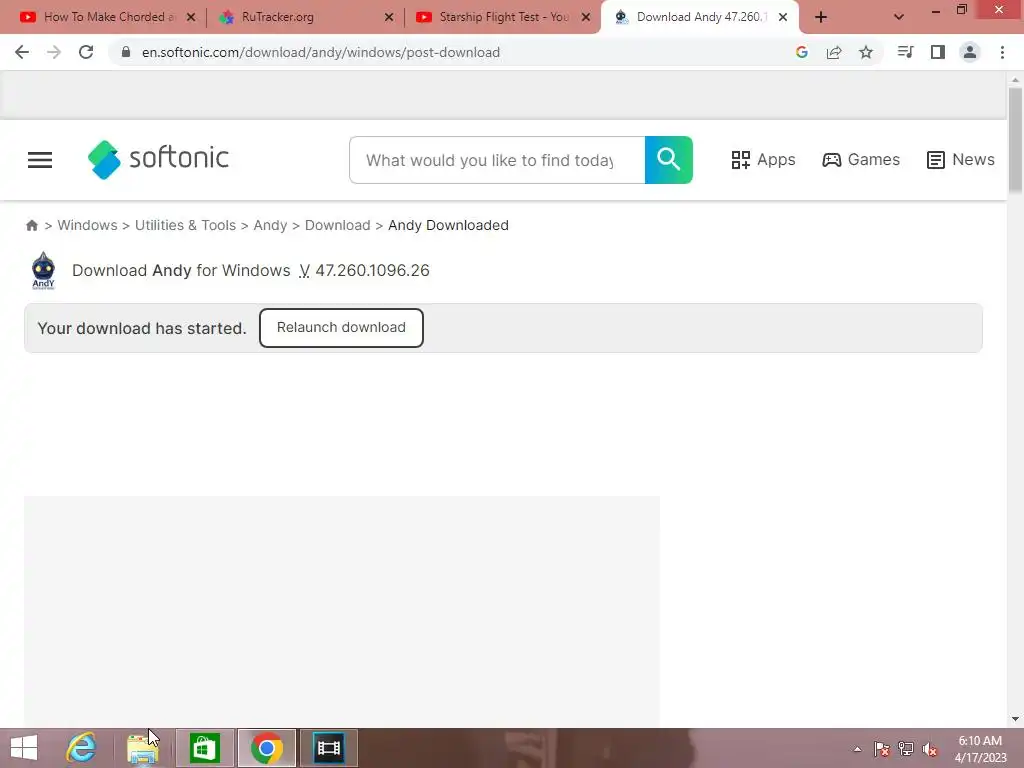
Task: Close the RuTracker.org tab
Action: pos(389,17)
